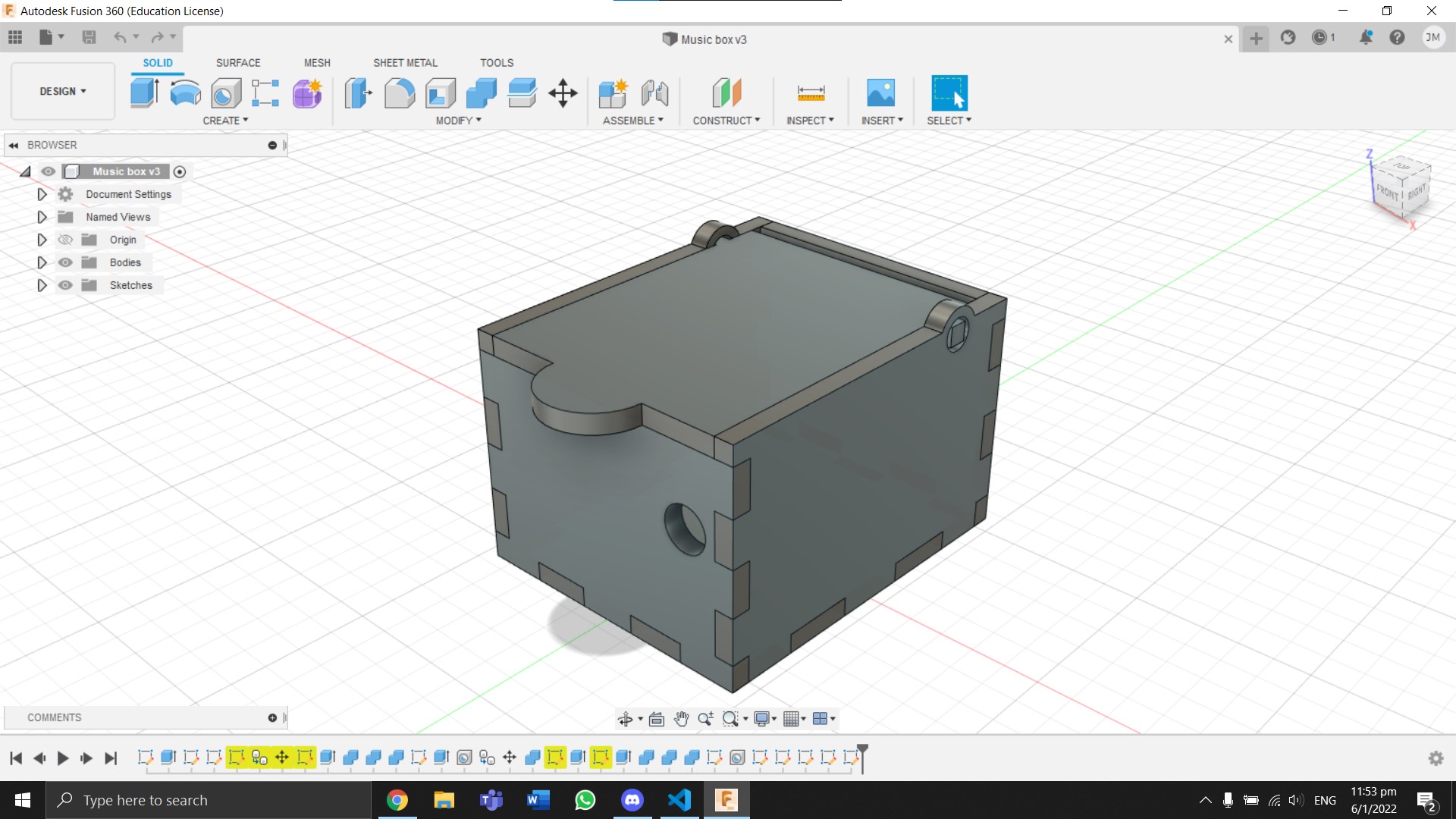
Task: Click the Hole tool icon
Action: pos(225,93)
